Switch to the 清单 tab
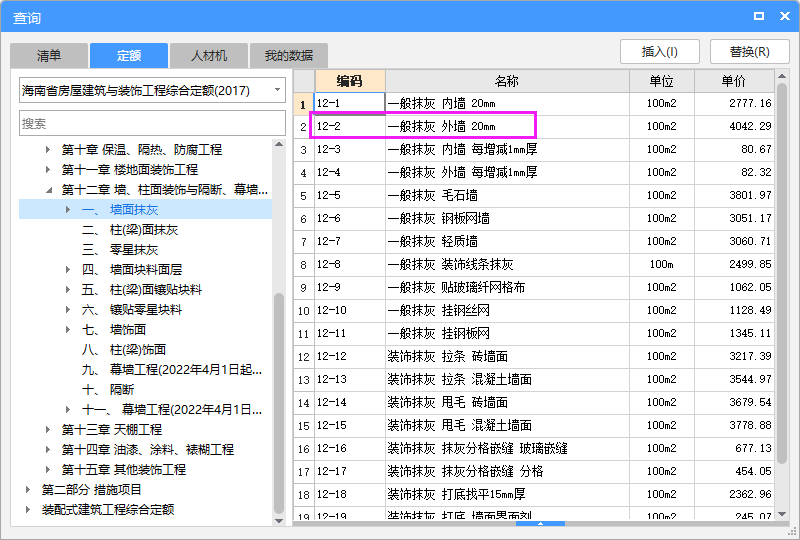 (x=49, y=55)
